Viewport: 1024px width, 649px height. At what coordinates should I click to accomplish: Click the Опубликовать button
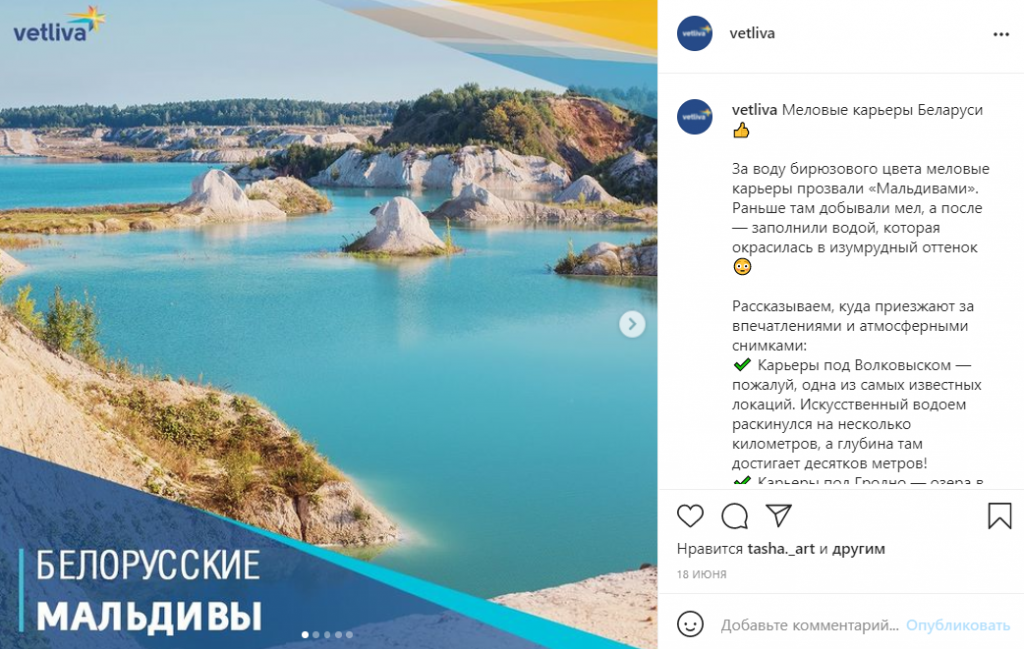[x=957, y=625]
